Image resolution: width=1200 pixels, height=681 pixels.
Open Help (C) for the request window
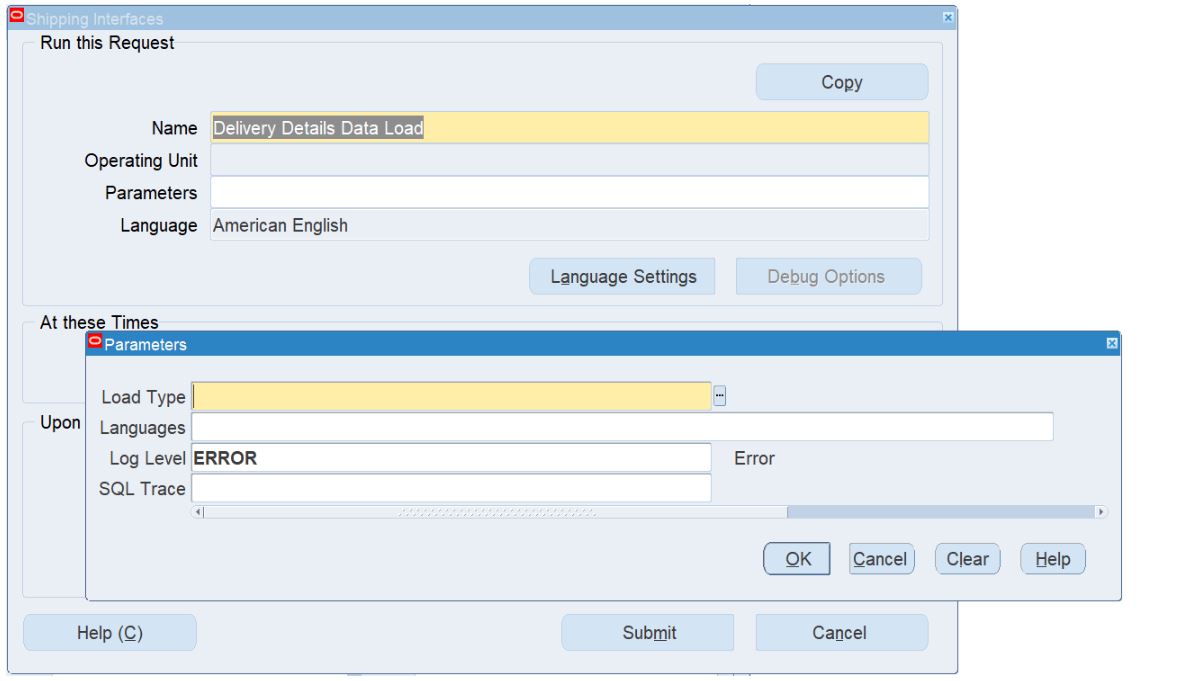tap(108, 632)
